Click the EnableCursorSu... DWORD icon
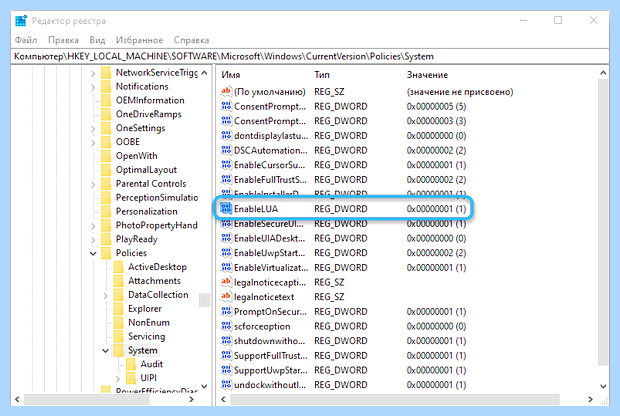 pos(226,165)
